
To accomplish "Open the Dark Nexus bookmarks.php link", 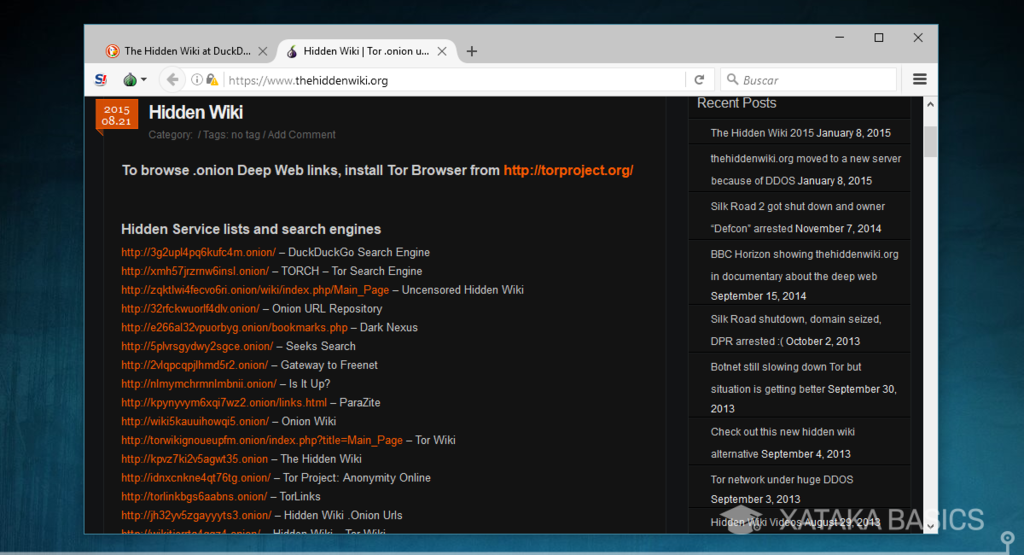I will coord(234,328).
